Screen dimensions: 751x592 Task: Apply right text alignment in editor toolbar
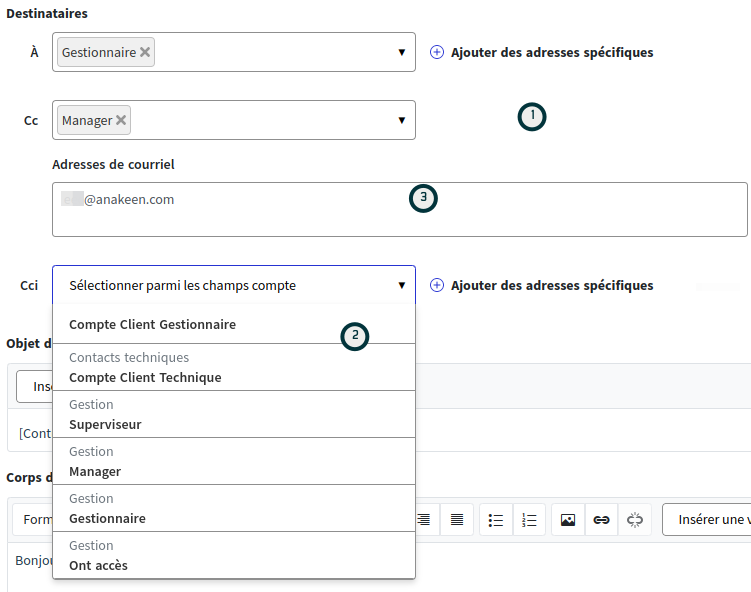[x=424, y=520]
